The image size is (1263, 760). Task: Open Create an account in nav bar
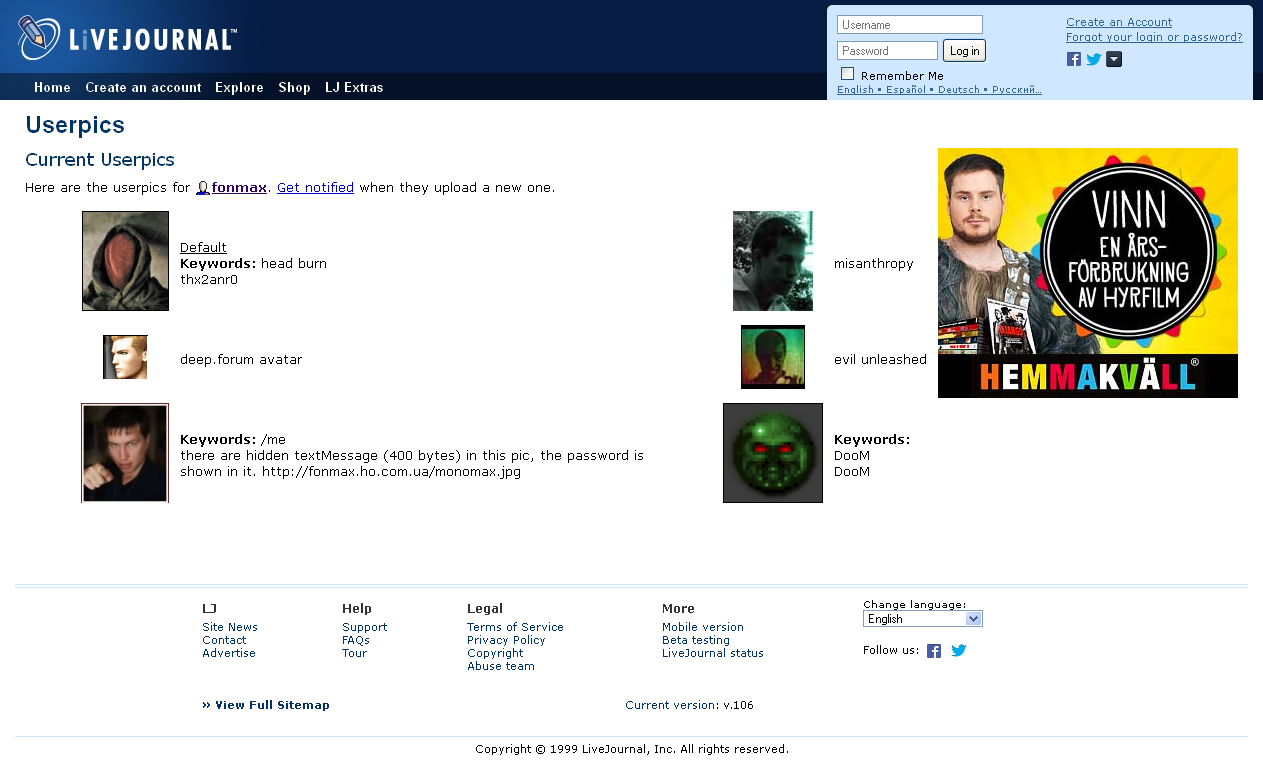pyautogui.click(x=143, y=87)
